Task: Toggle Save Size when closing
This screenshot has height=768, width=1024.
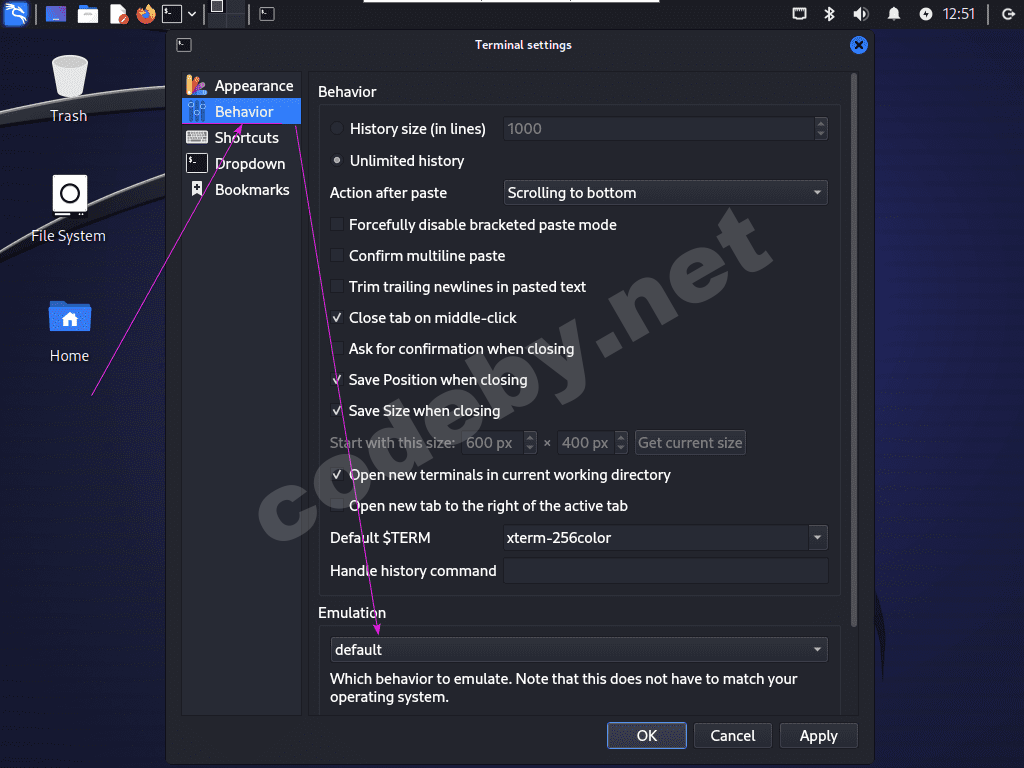Action: point(337,411)
